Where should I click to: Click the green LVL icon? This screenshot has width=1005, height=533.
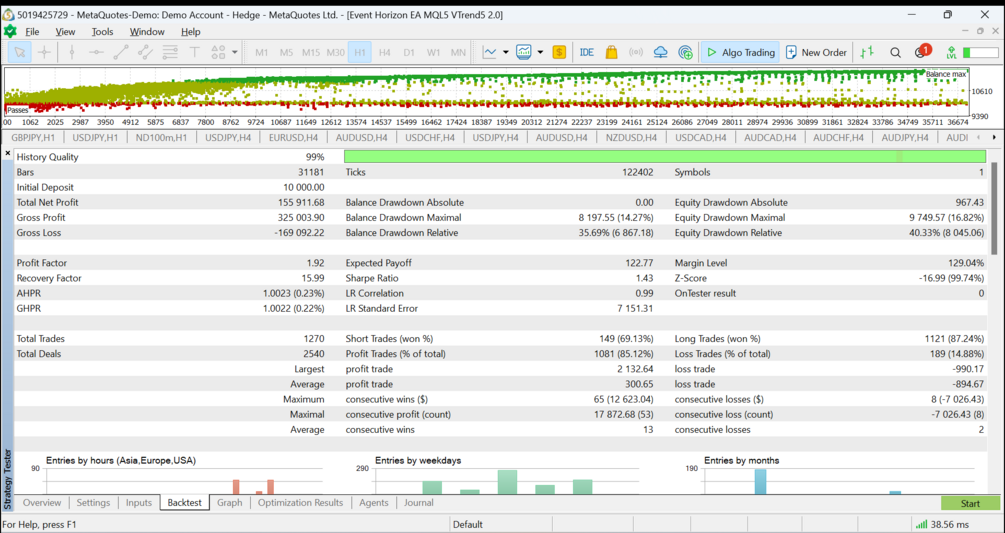pos(951,53)
